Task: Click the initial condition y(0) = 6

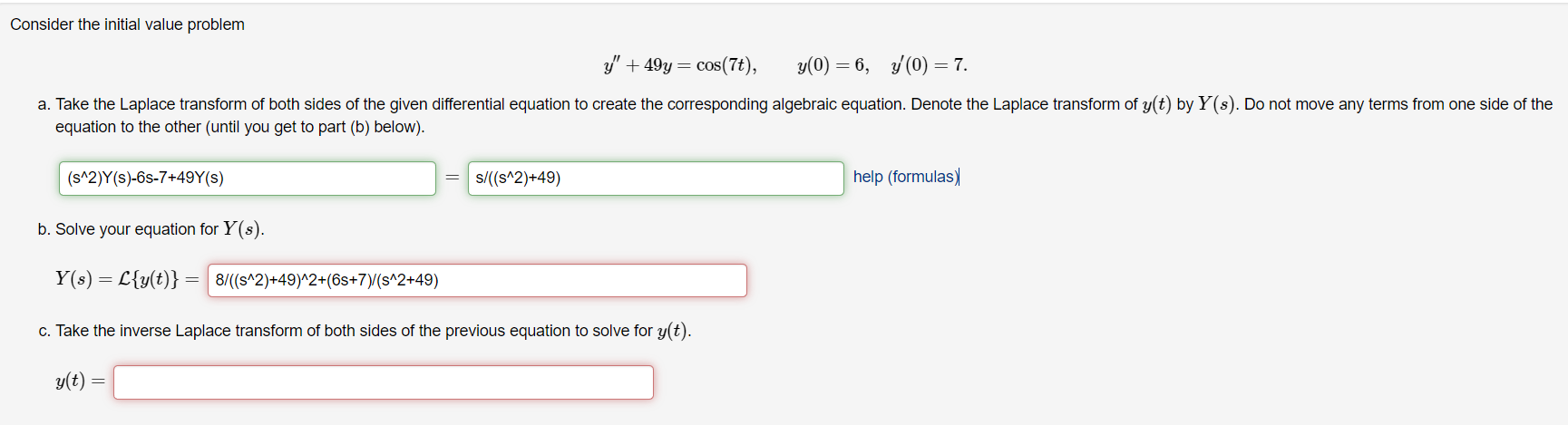Action: (833, 65)
